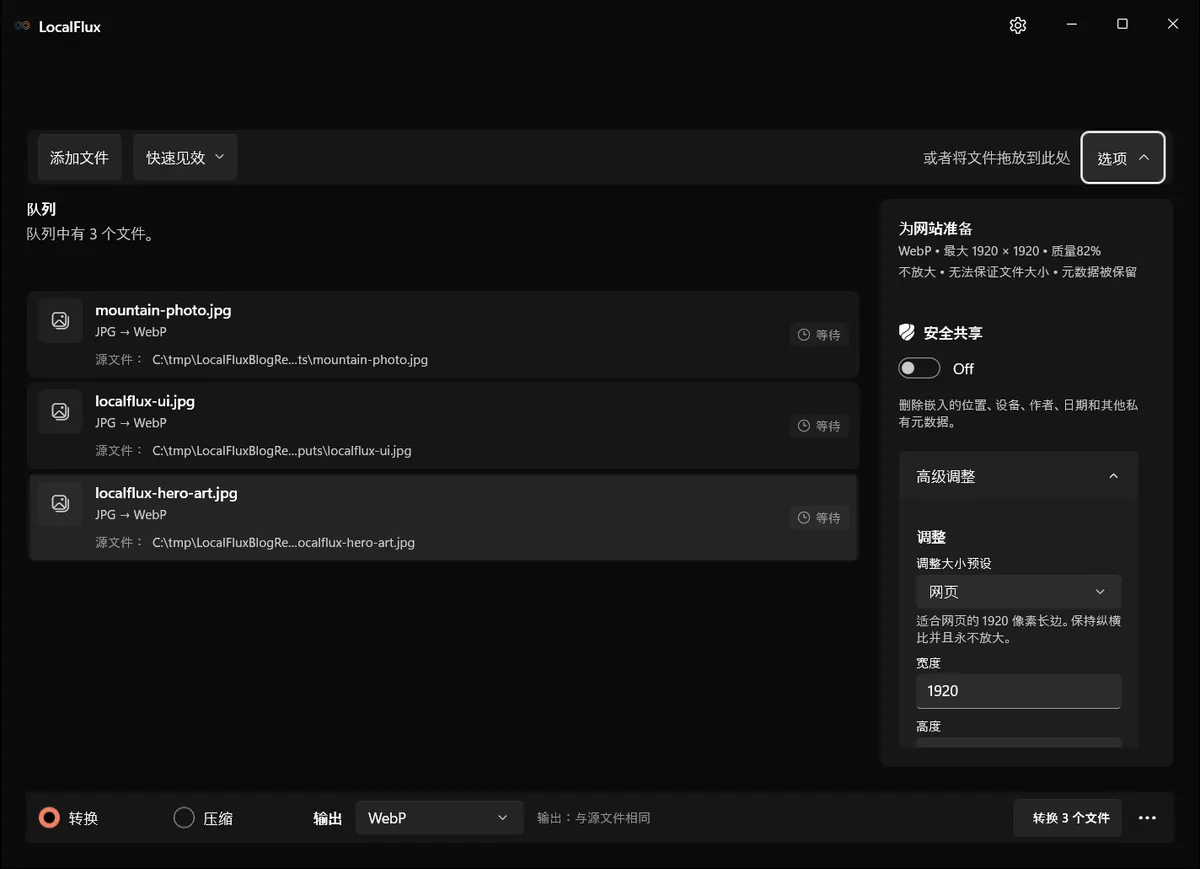Click the 添加文件 button

click(x=79, y=157)
